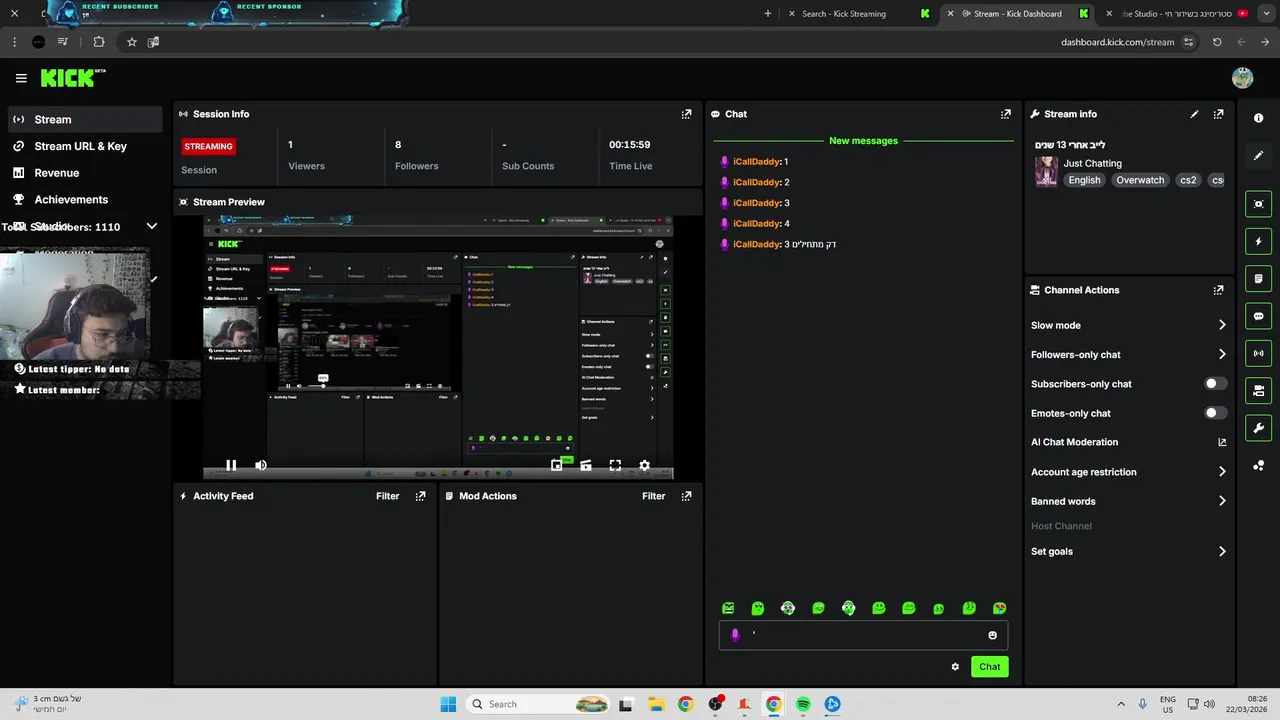The height and width of the screenshot is (720, 1280).
Task: Enter fullscreen in the Stream Preview player
Action: 615,465
